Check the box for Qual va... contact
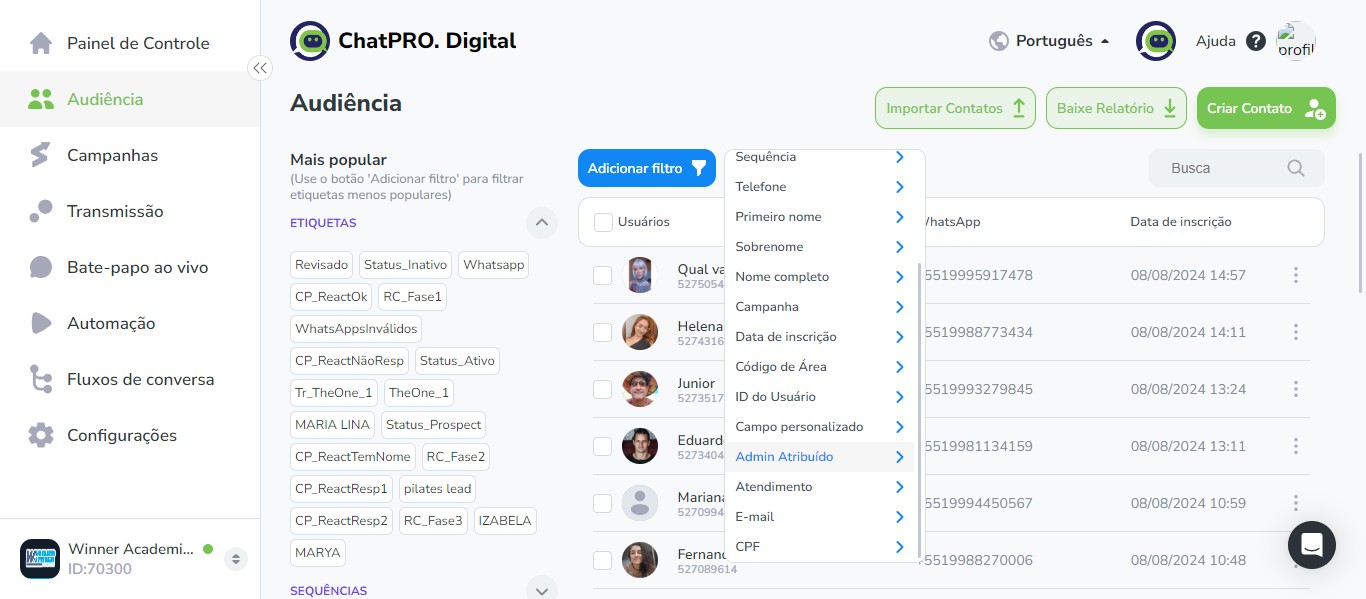The image size is (1366, 599). coord(602,275)
